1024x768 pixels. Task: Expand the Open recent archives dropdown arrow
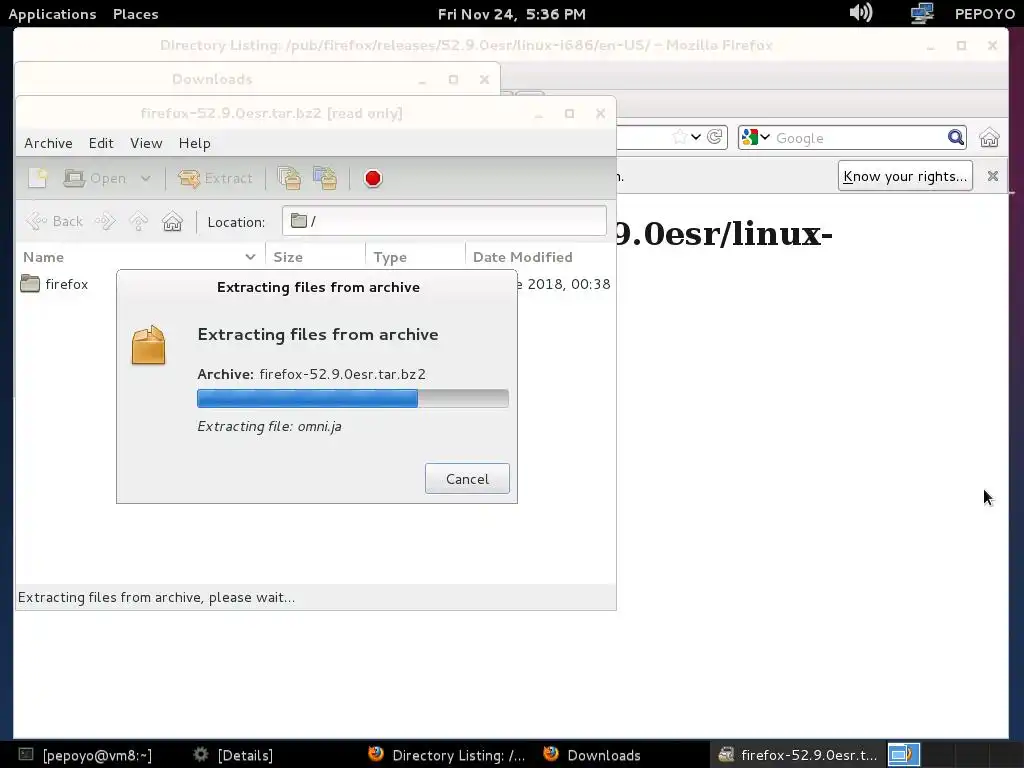[146, 178]
